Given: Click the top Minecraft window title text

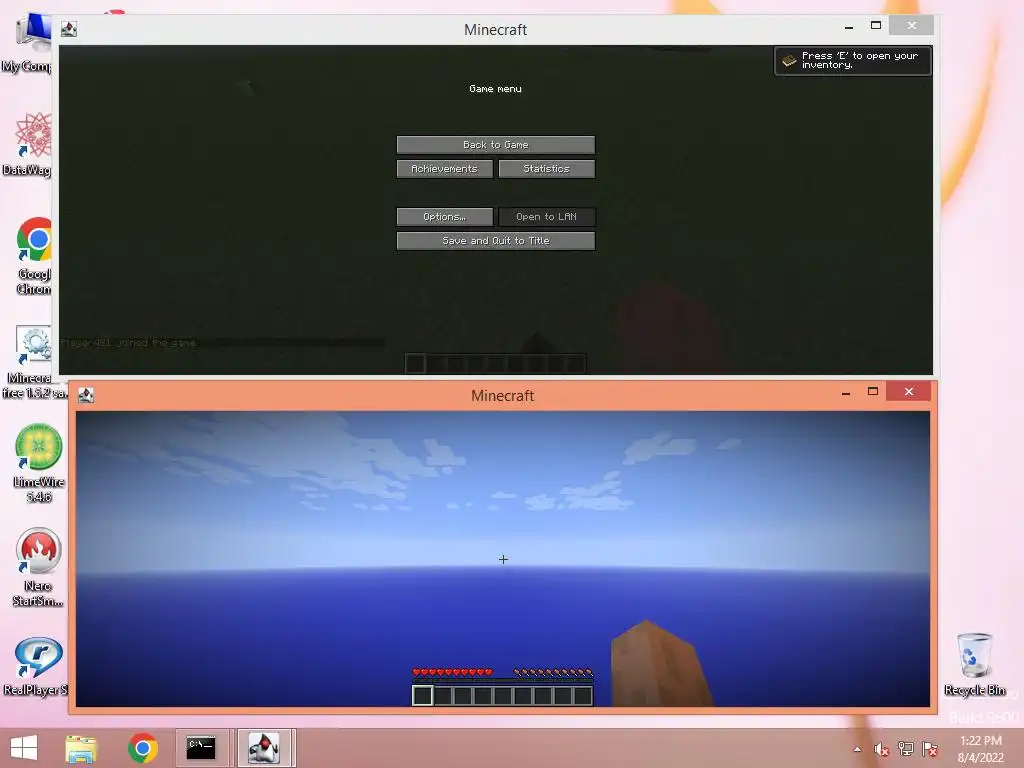Looking at the screenshot, I should pyautogui.click(x=496, y=29).
